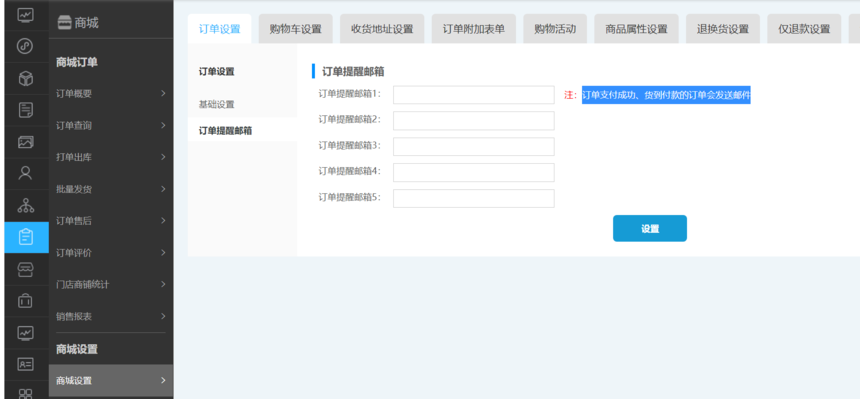
Task: Switch to the 购物车设置 tab
Action: pyautogui.click(x=296, y=29)
